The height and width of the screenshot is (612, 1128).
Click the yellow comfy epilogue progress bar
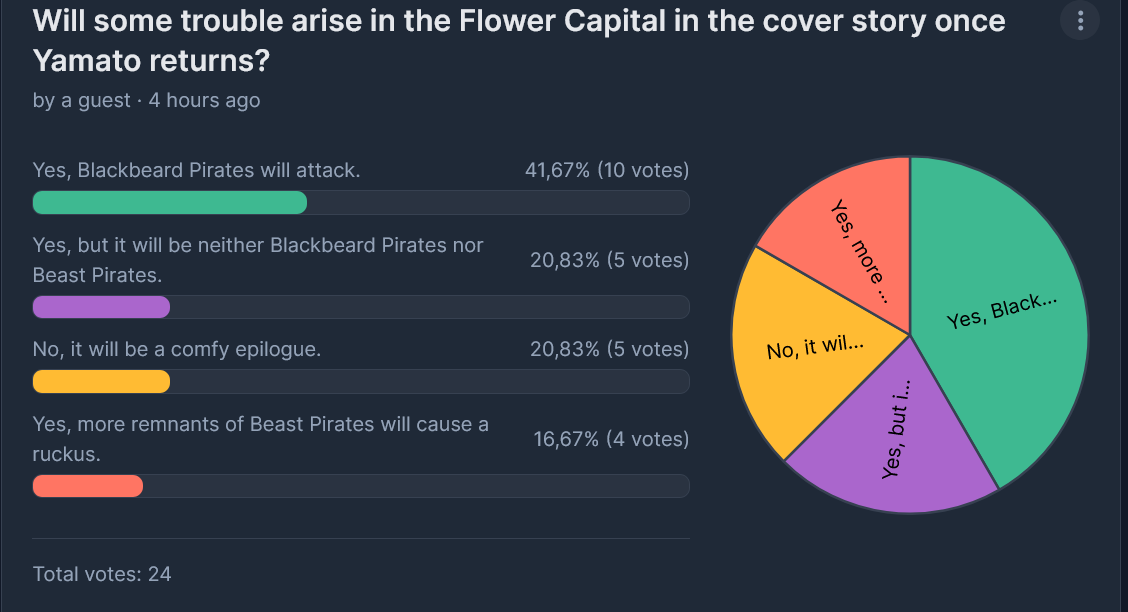click(101, 382)
